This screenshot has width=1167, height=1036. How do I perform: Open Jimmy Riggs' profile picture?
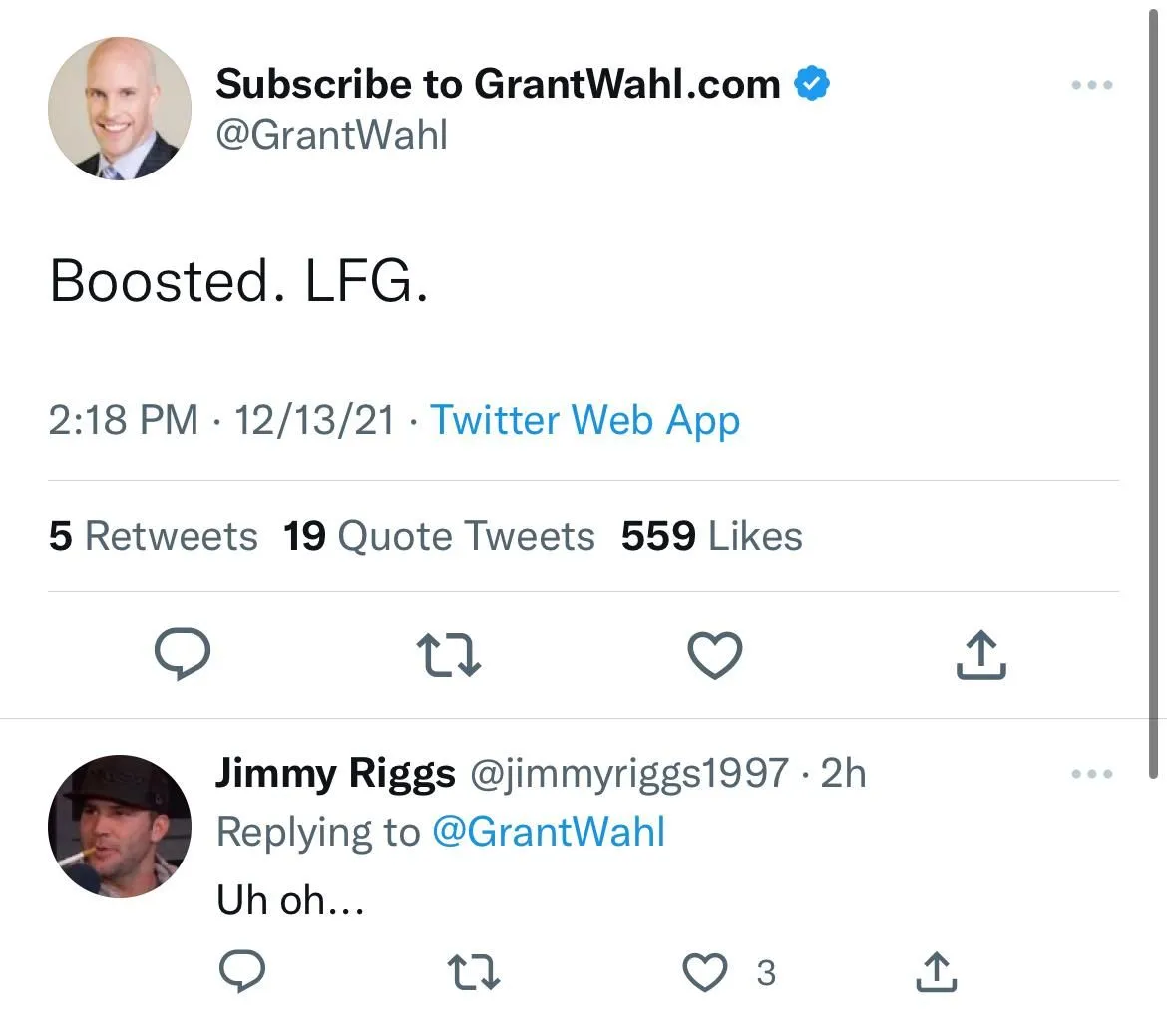tap(120, 827)
